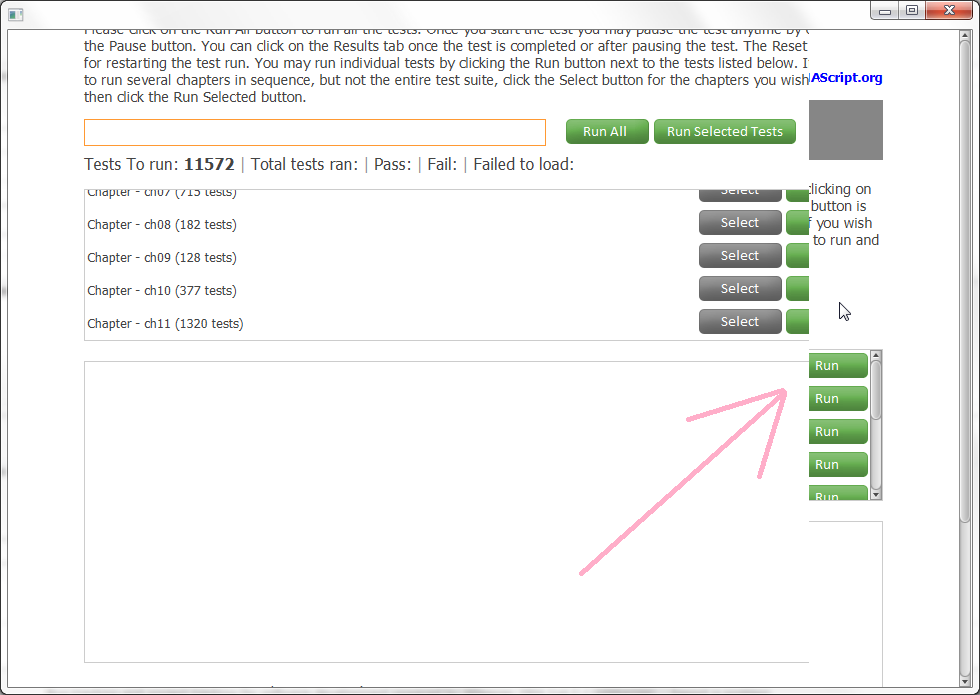The height and width of the screenshot is (695, 980).
Task: Click down arrow of Run list scrollbar
Action: point(876,494)
